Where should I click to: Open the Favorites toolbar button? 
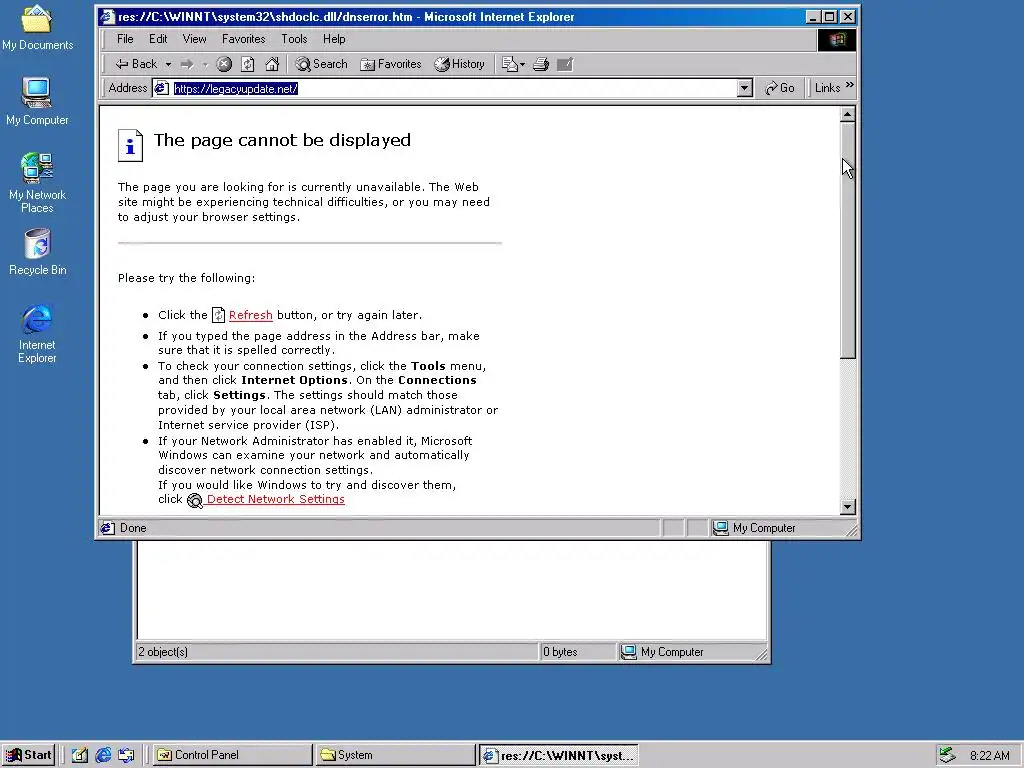point(391,64)
